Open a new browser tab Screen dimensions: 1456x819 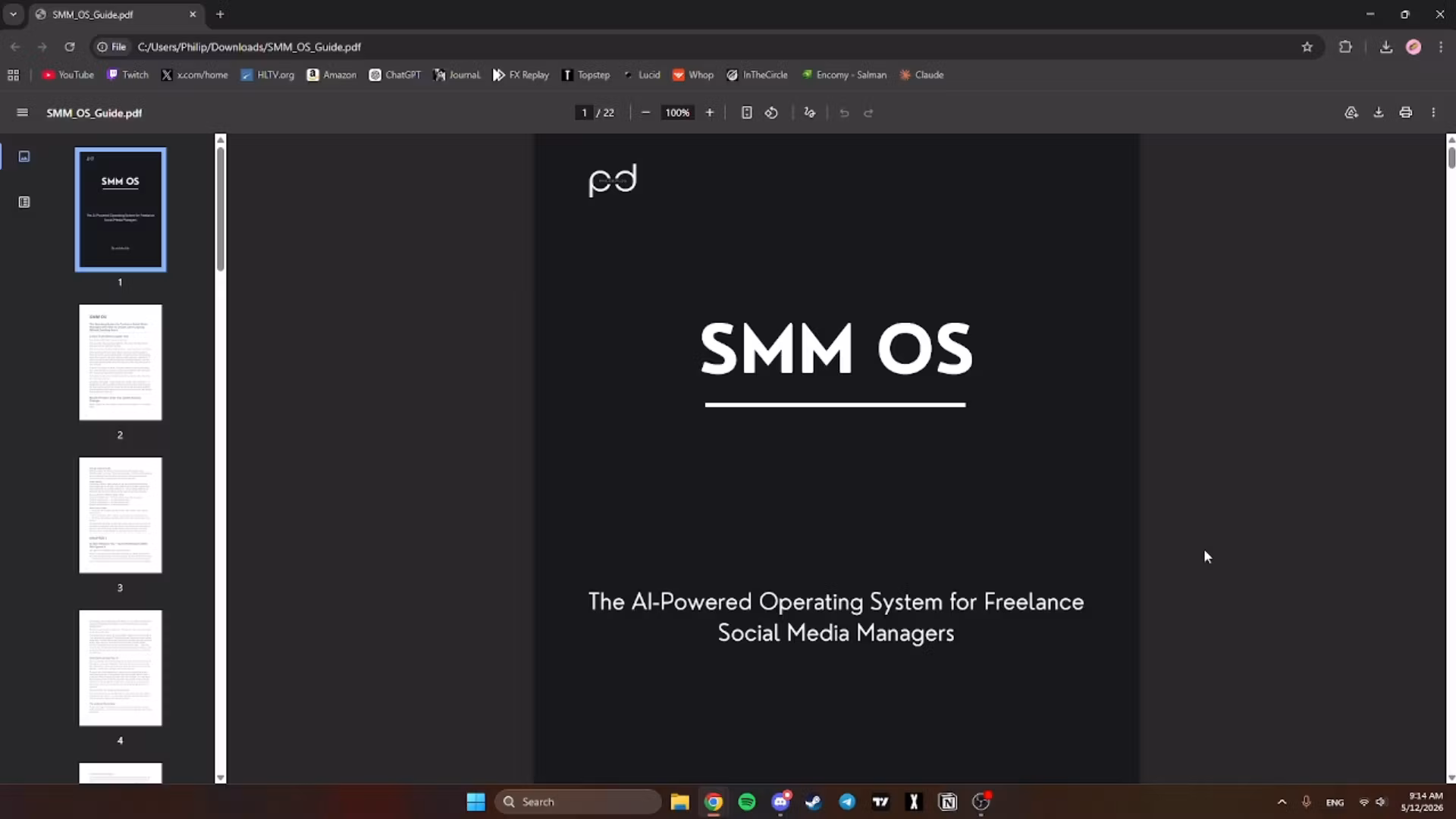click(220, 14)
